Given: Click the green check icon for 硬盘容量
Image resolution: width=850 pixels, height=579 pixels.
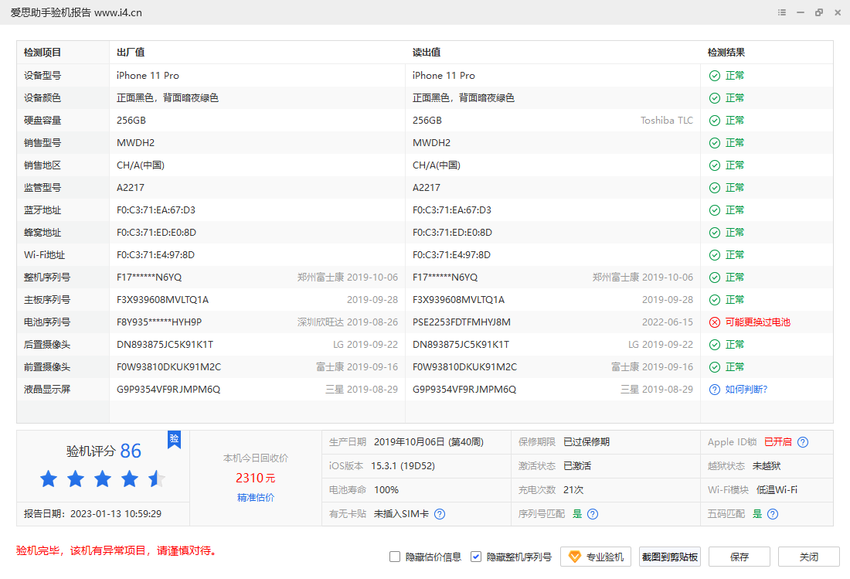Looking at the screenshot, I should [x=714, y=120].
